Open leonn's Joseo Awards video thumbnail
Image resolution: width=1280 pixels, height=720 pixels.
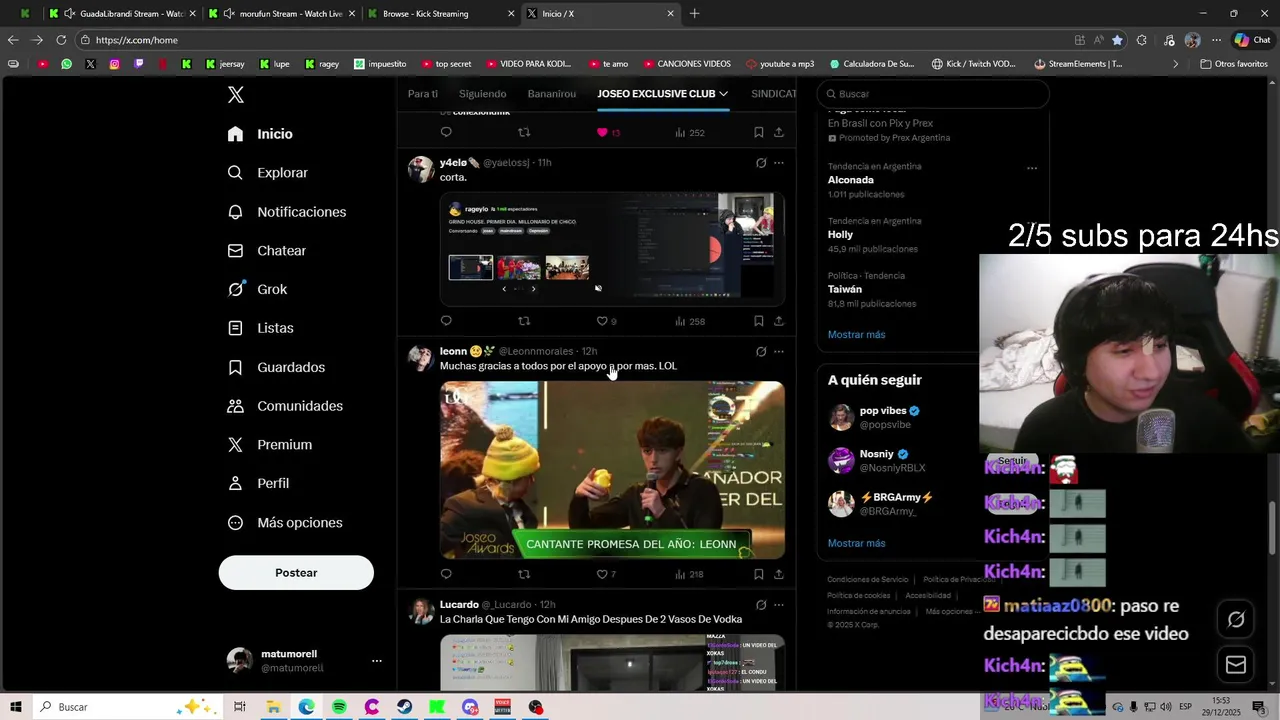tap(612, 469)
